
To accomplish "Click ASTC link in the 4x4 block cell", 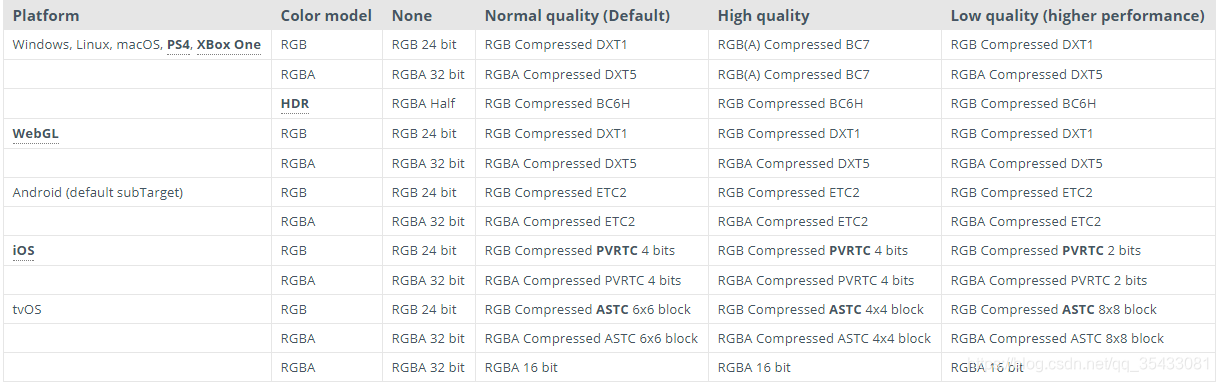I will click(x=846, y=309).
